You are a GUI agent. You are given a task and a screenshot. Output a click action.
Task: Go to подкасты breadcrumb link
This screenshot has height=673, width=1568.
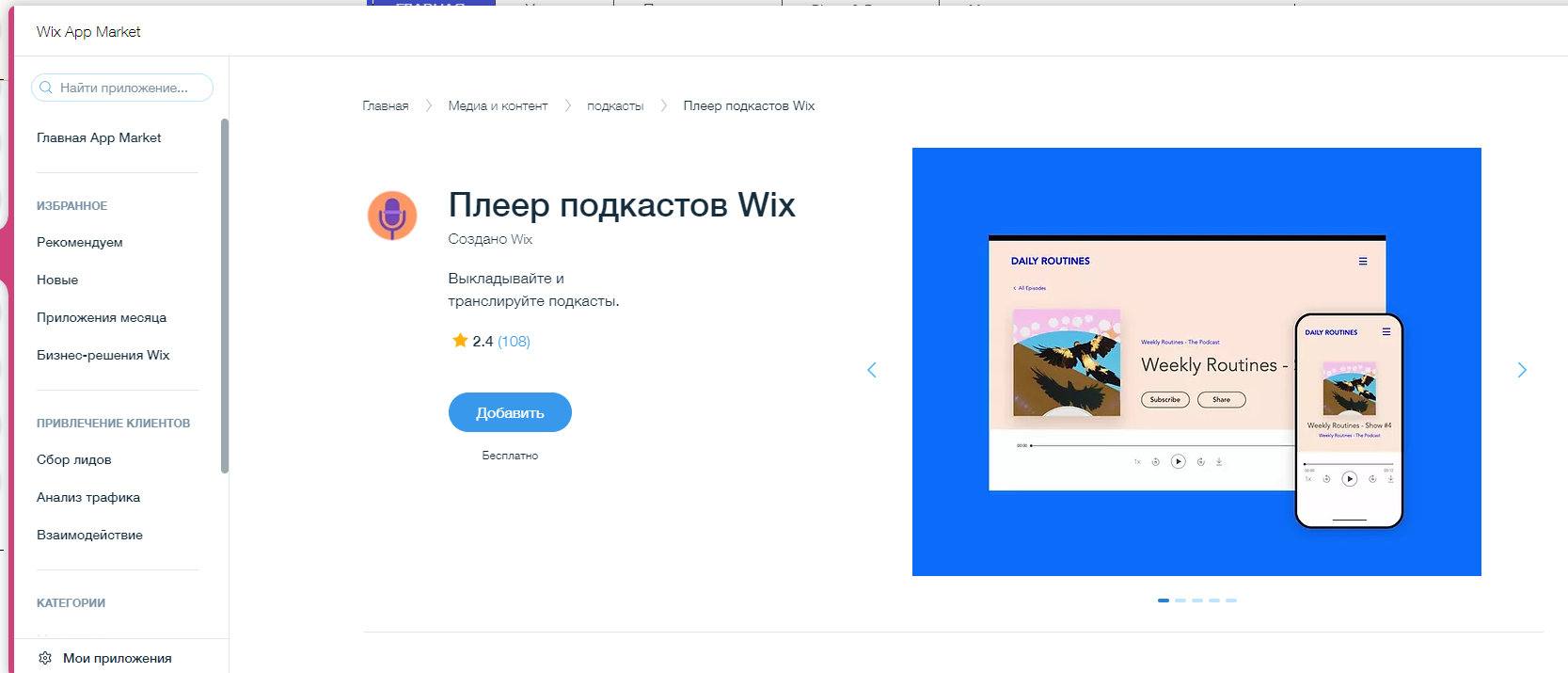(615, 105)
